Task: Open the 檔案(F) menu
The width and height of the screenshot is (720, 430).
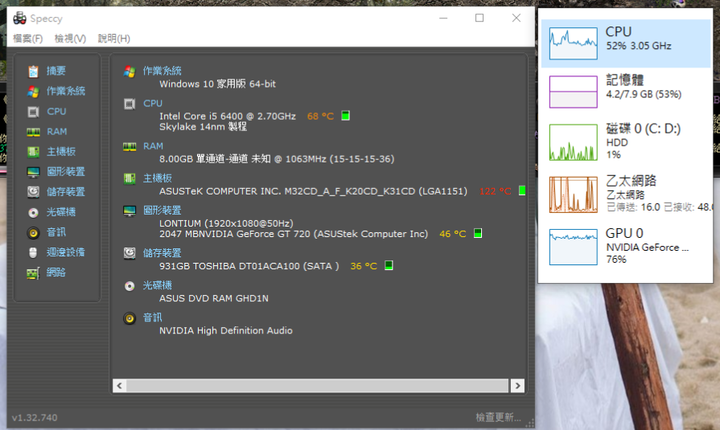Action: 28,39
